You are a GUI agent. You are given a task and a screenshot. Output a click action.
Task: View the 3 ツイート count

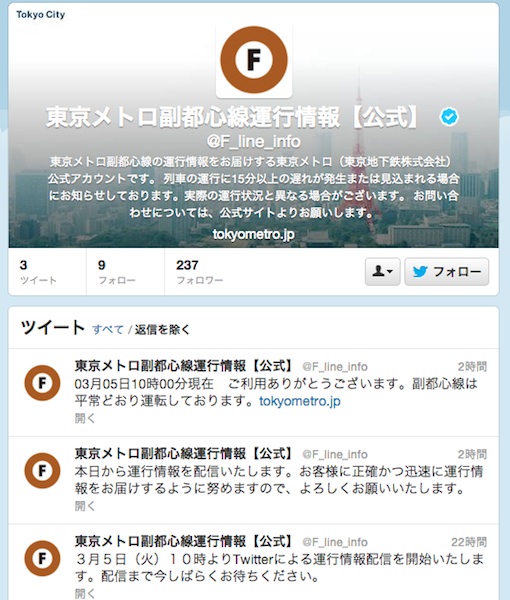tap(38, 272)
